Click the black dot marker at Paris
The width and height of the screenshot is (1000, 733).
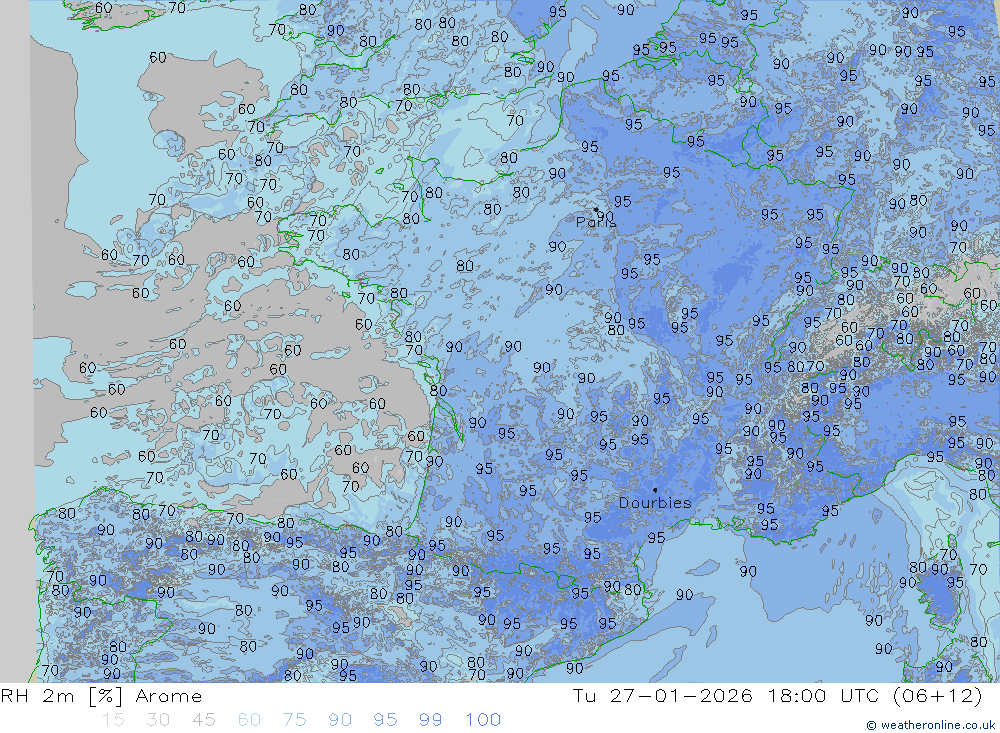596,209
